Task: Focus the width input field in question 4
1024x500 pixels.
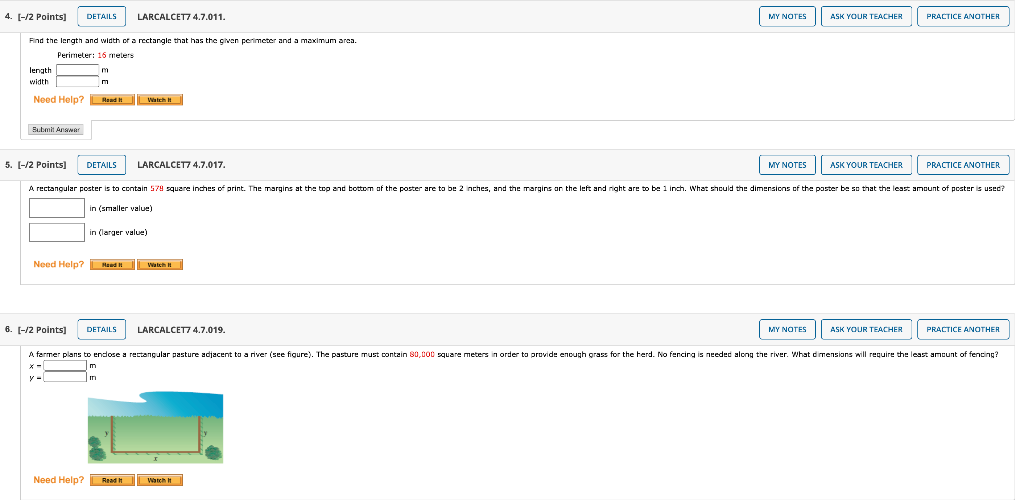Action: tap(78, 82)
